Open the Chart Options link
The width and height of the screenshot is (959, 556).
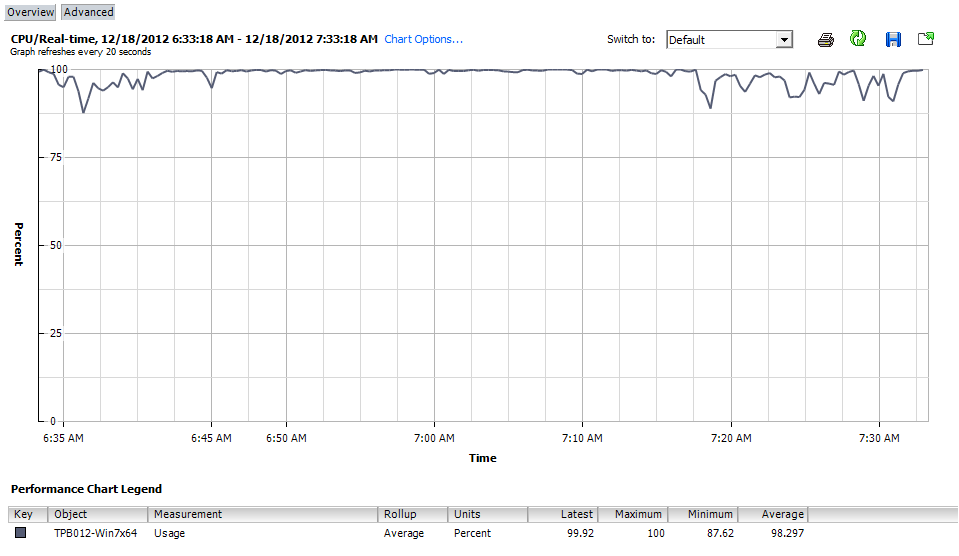point(423,39)
